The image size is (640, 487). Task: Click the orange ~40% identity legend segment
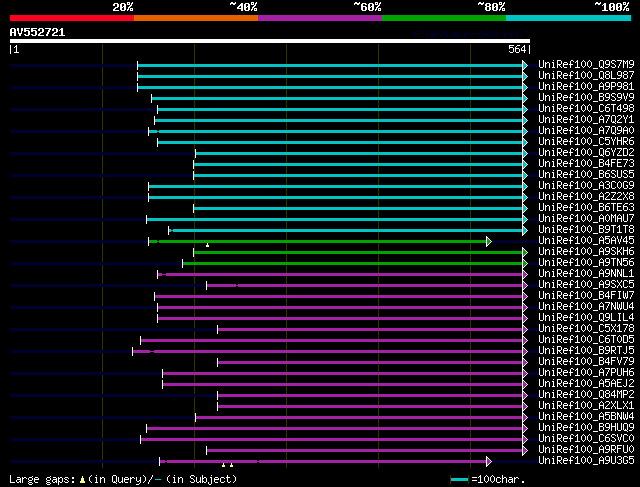click(x=196, y=18)
